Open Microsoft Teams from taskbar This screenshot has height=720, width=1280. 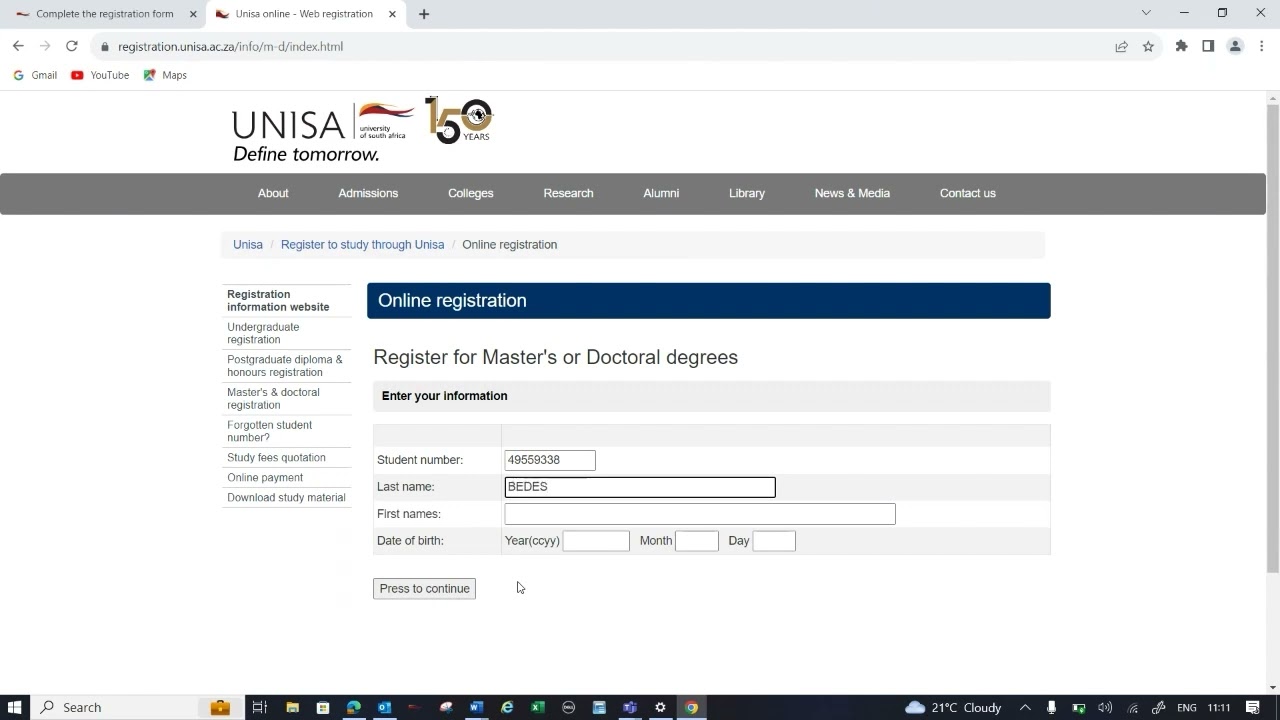coord(630,707)
